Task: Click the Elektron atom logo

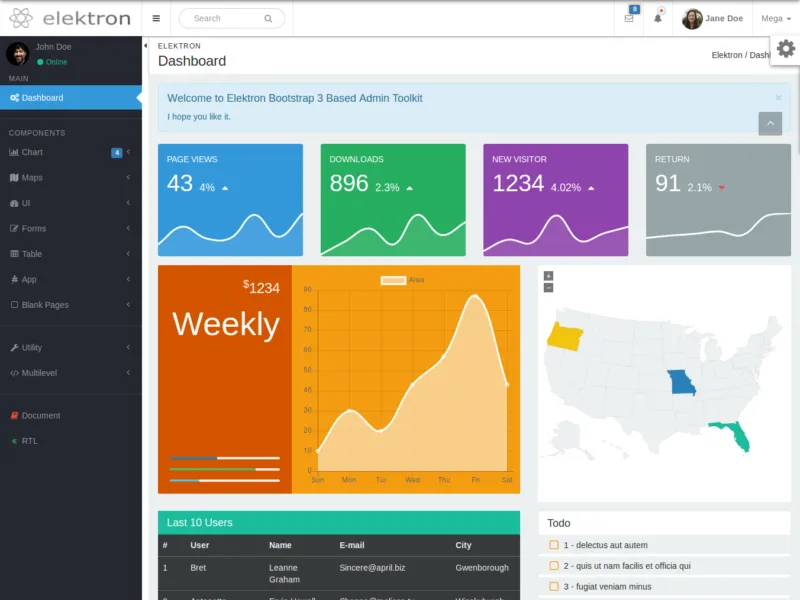Action: [x=22, y=18]
